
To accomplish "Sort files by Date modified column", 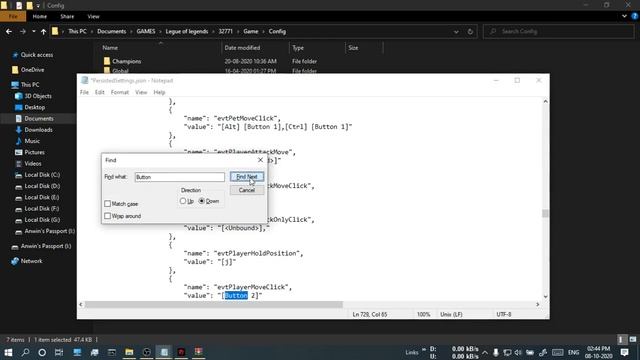I will (x=242, y=48).
